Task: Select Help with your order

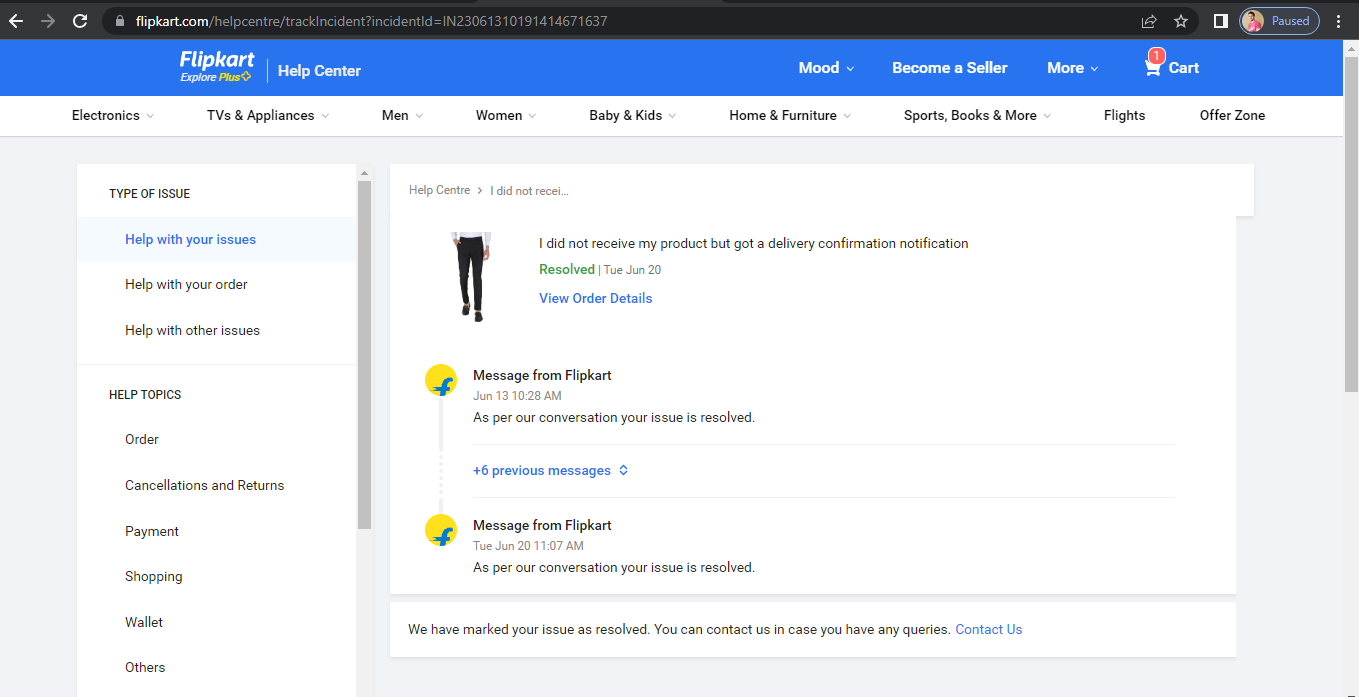Action: coord(186,284)
